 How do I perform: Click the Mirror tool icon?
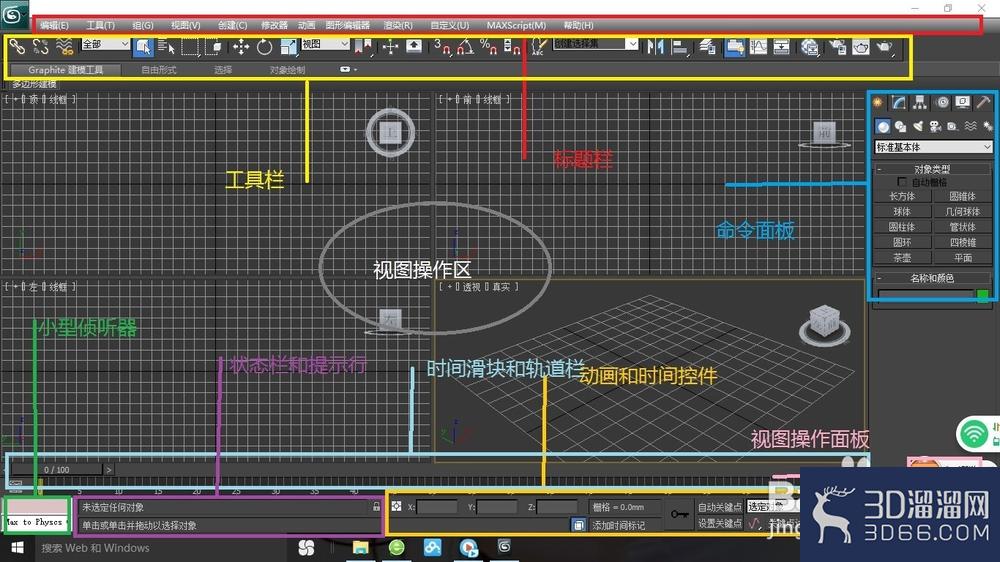(x=655, y=47)
